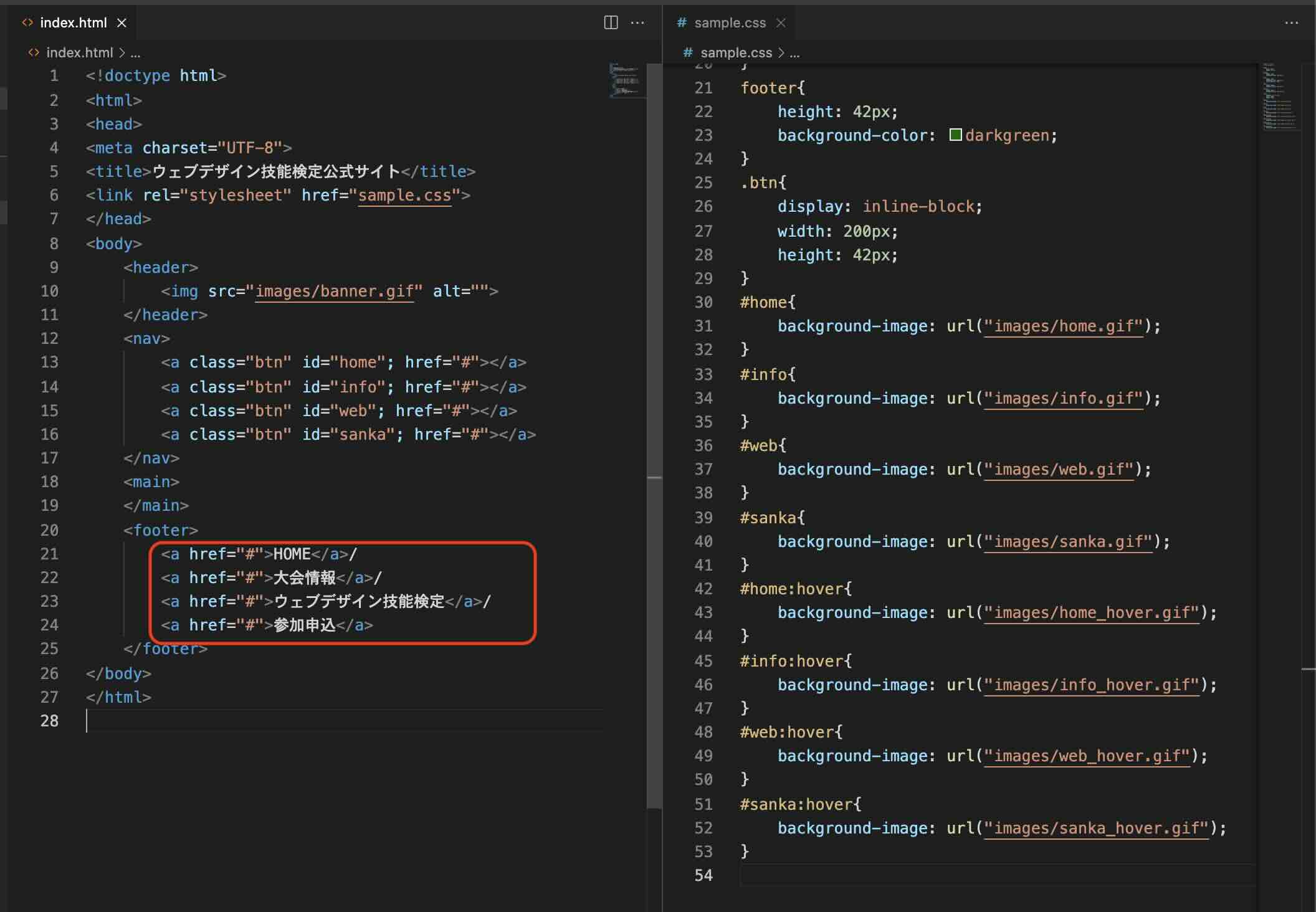The width and height of the screenshot is (1316, 912).
Task: Click images/info.gif url in sample.css
Action: [x=1064, y=399]
